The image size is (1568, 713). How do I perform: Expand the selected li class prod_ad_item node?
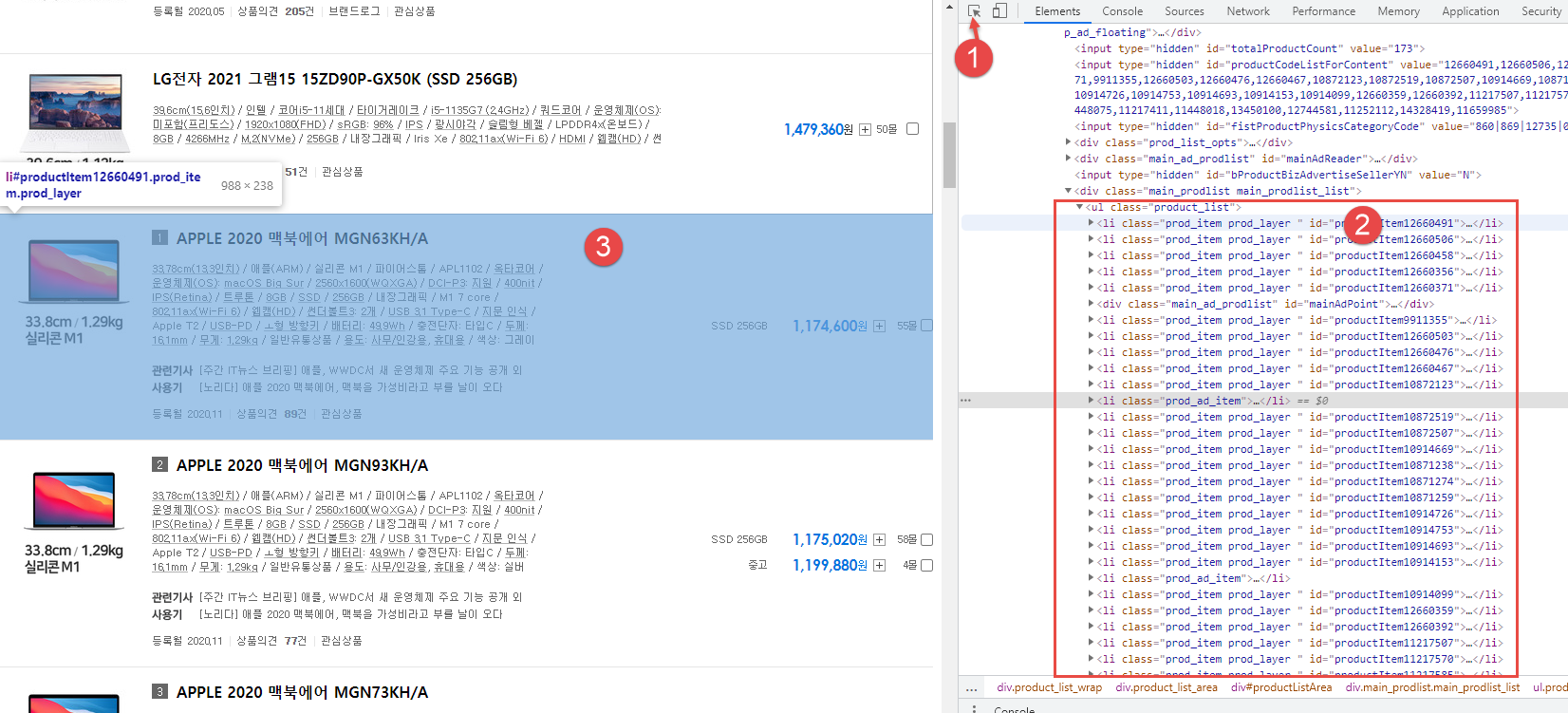1091,401
